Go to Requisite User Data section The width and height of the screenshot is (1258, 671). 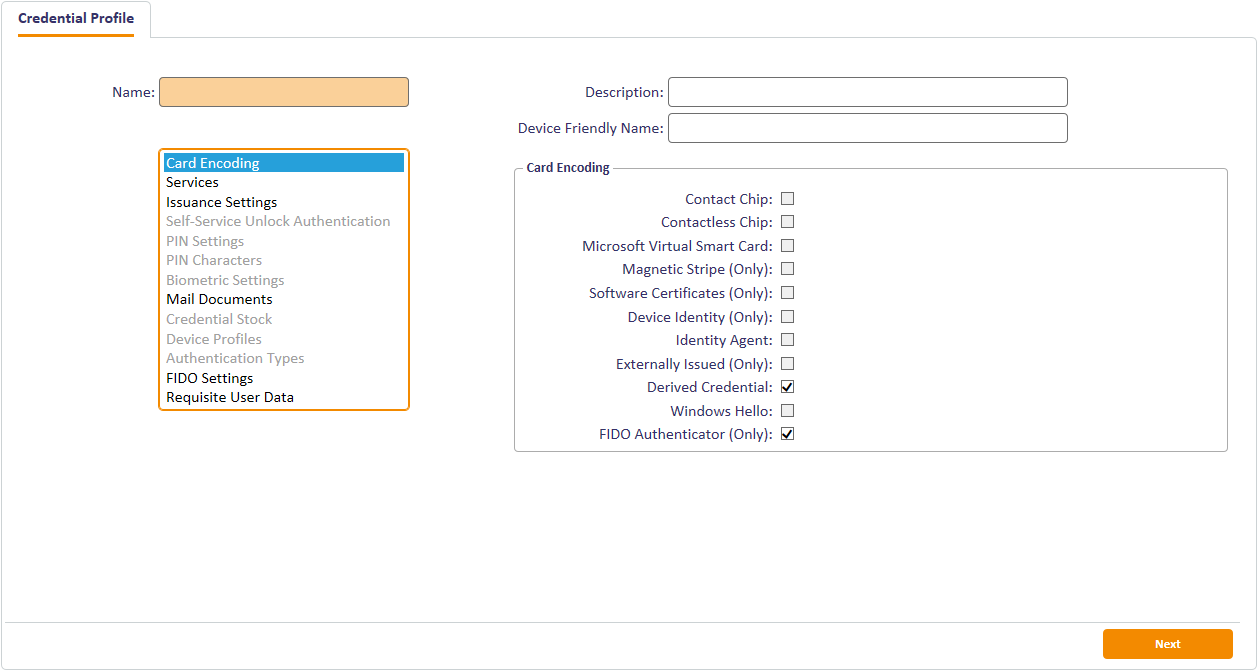click(x=230, y=398)
